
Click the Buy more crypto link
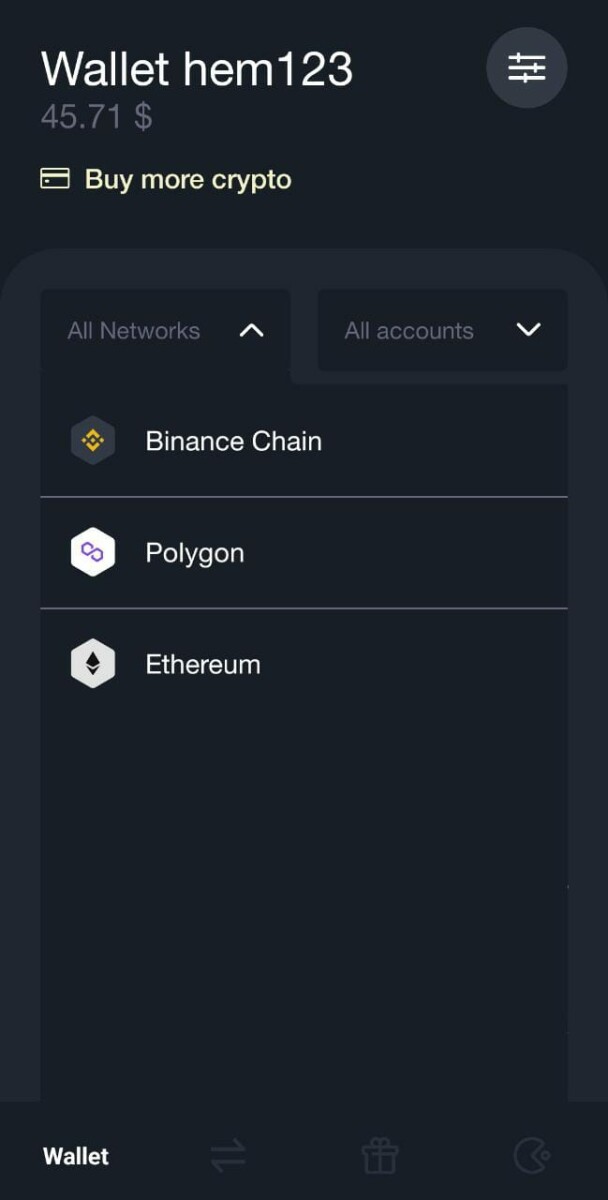188,180
